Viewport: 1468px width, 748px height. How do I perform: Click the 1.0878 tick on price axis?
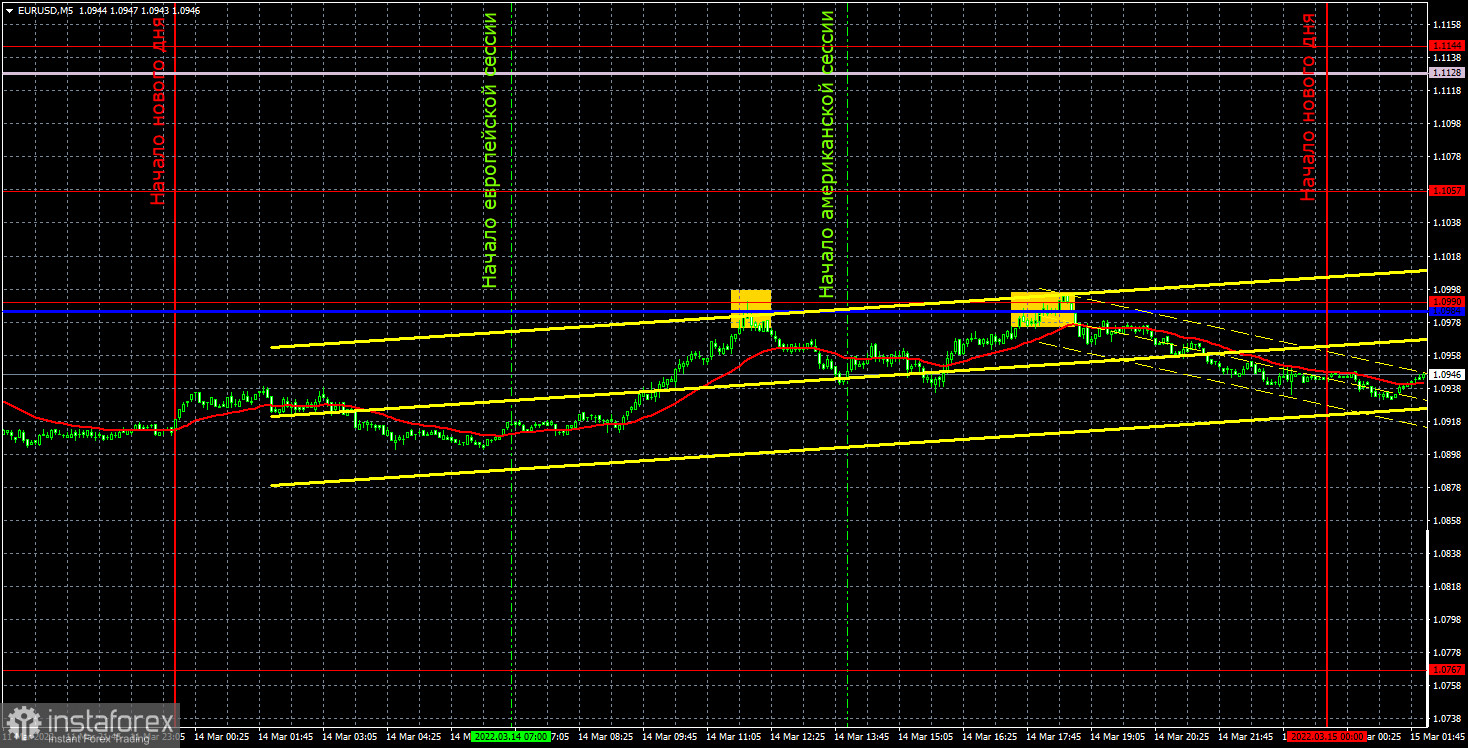pyautogui.click(x=1446, y=487)
